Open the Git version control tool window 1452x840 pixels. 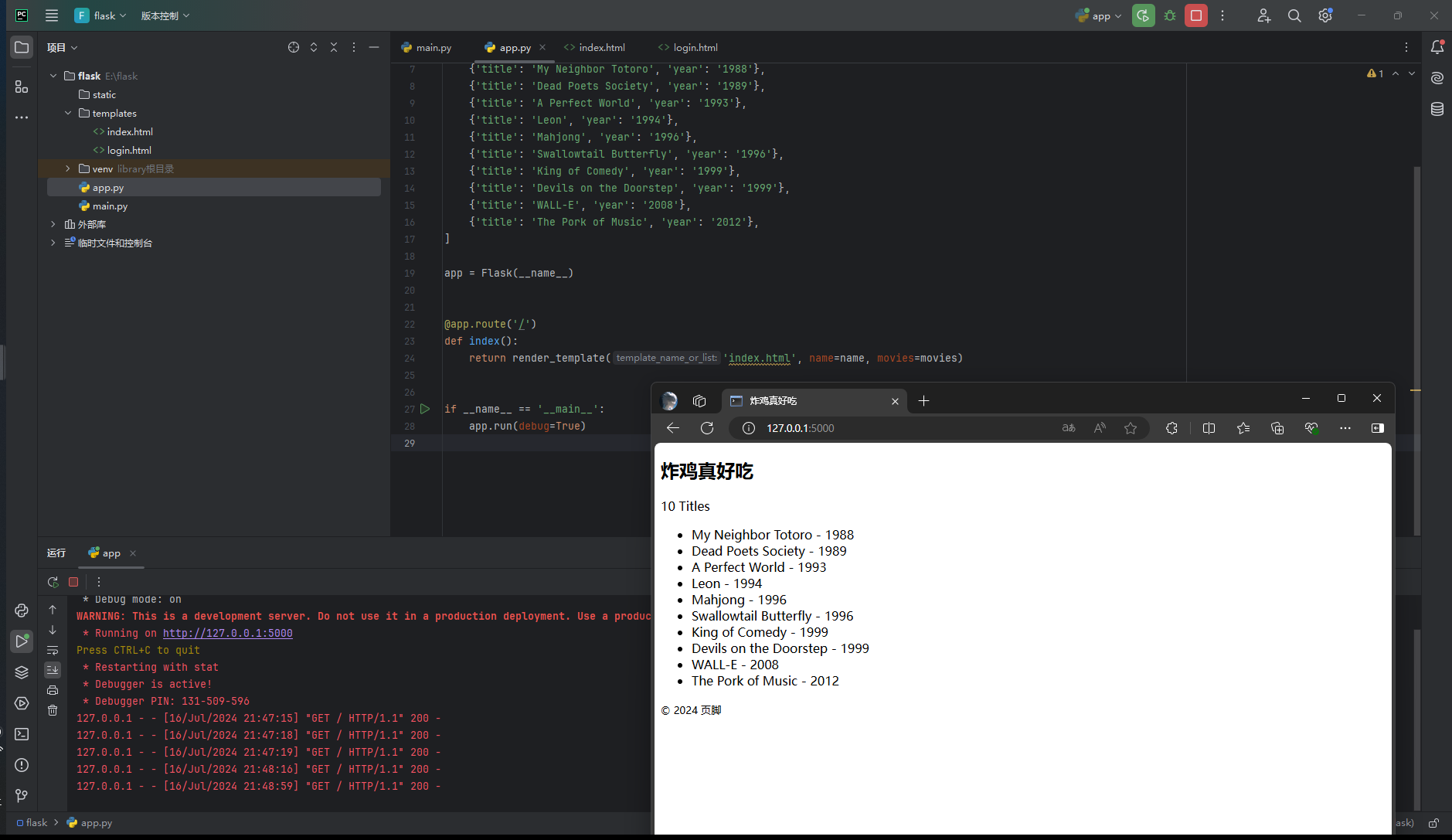[x=22, y=795]
